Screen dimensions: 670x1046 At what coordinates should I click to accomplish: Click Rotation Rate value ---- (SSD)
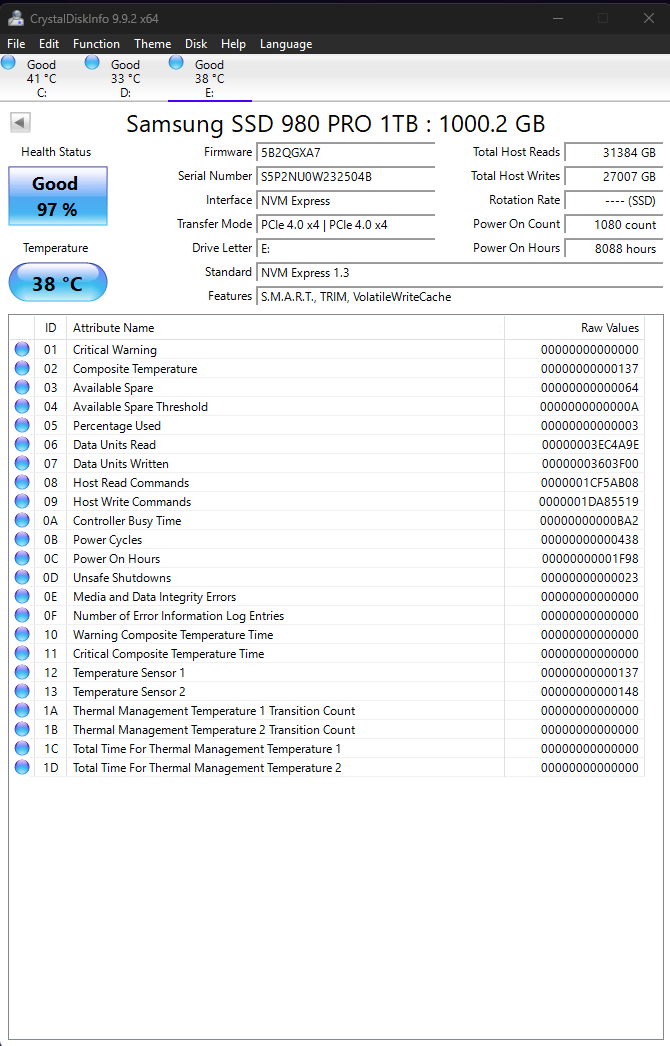tap(613, 200)
